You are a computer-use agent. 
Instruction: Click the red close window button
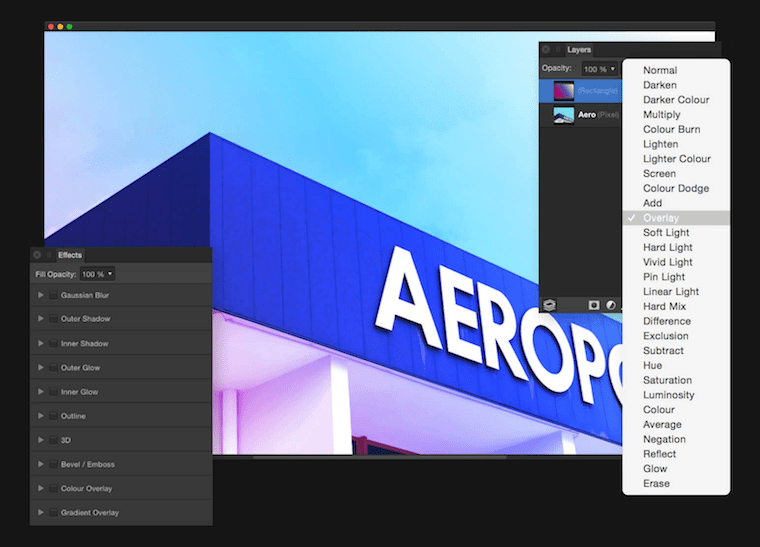point(51,27)
